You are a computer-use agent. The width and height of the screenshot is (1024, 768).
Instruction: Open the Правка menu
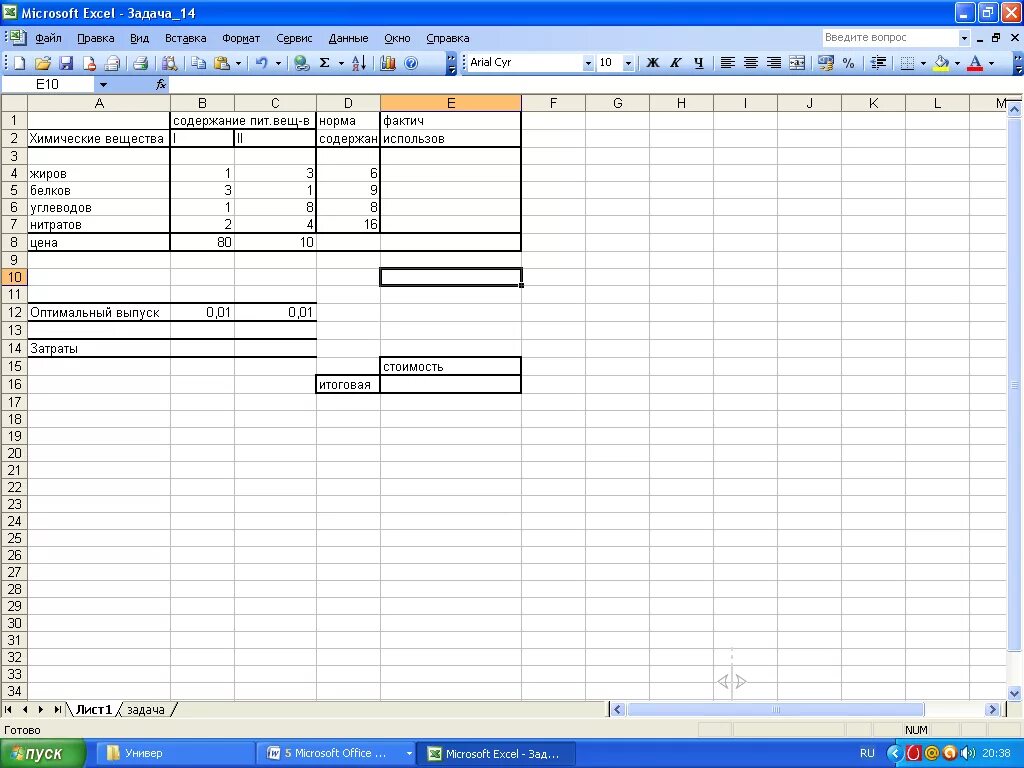click(95, 38)
